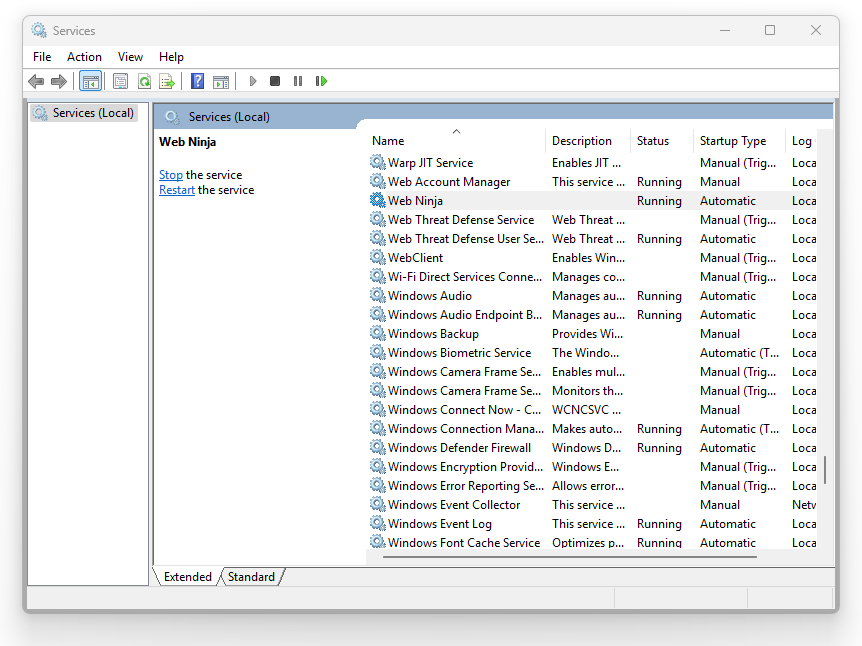Click the gear icon beside Windows Backup

point(378,333)
